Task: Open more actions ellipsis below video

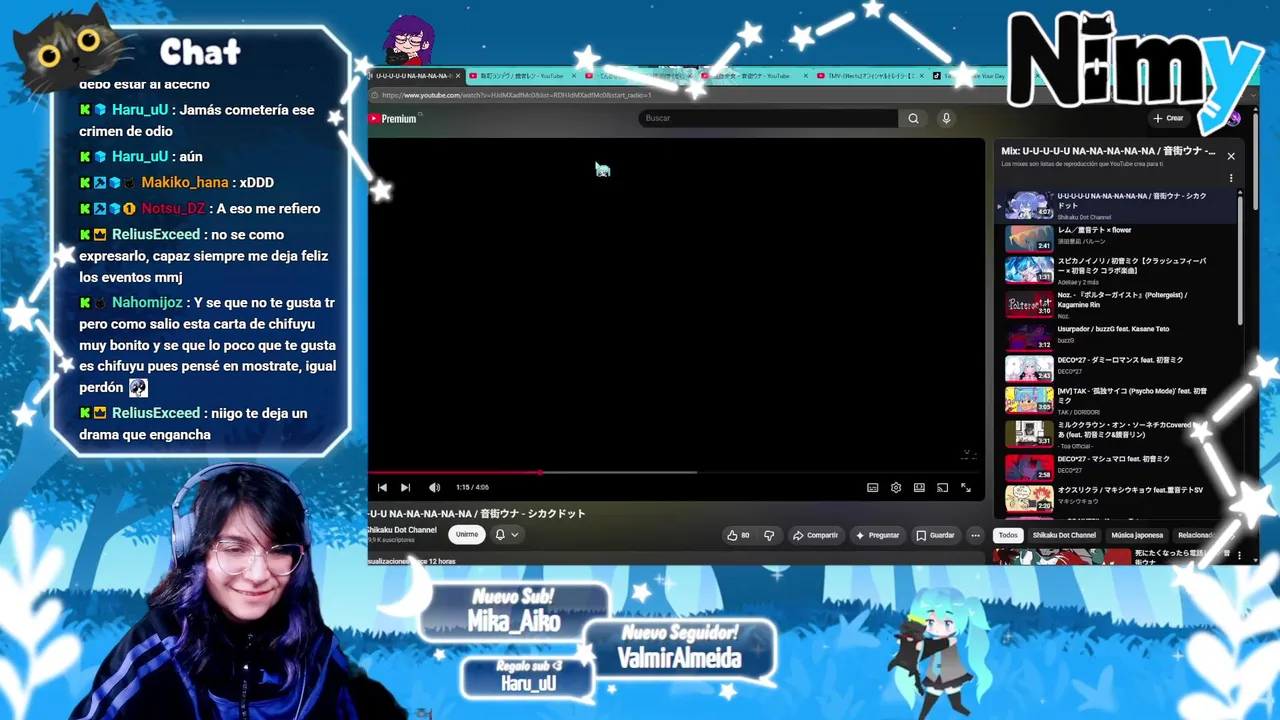Action: (x=975, y=535)
